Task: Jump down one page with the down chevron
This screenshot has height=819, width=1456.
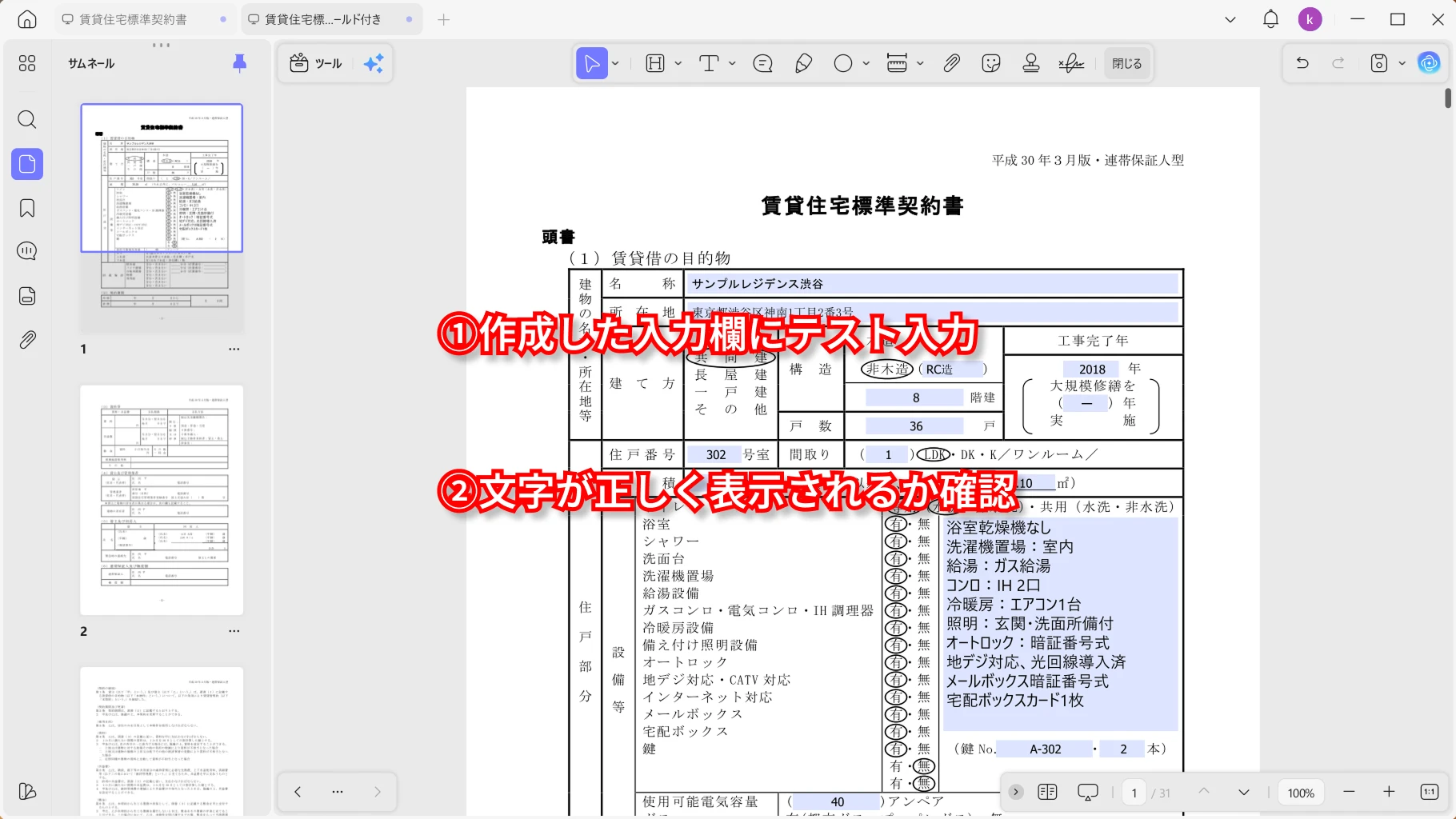Action: (1244, 792)
